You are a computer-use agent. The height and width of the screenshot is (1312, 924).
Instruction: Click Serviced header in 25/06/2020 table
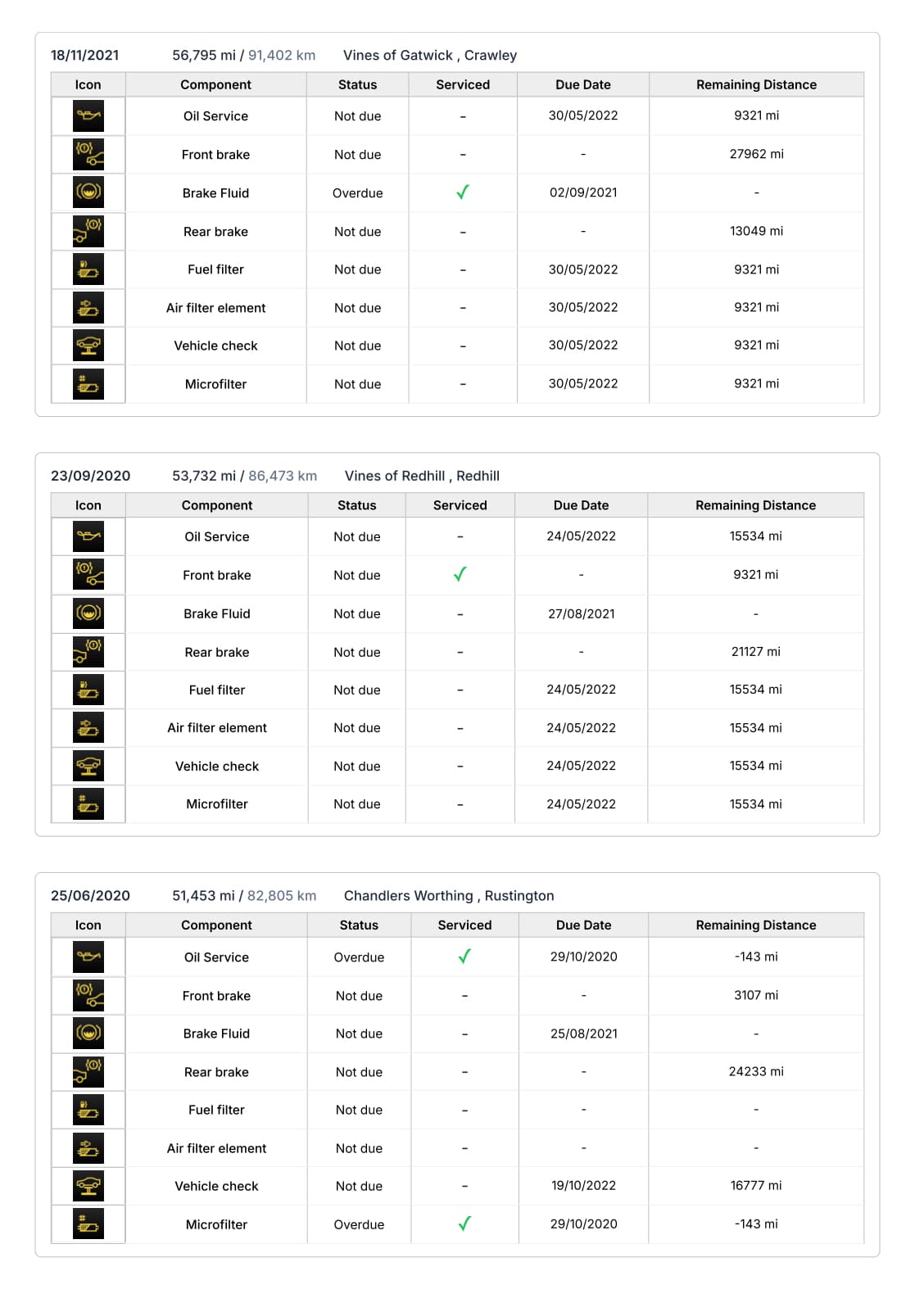coord(464,925)
